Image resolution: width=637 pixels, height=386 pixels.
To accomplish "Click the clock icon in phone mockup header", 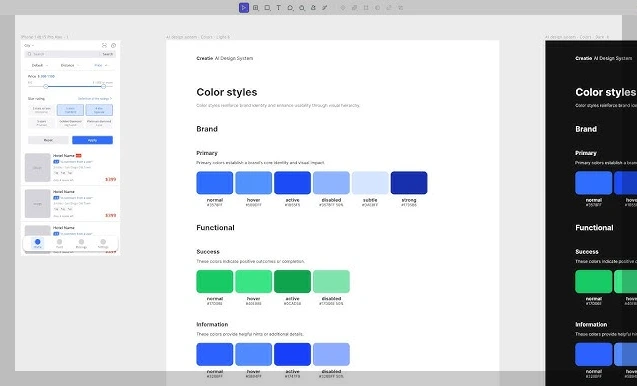I will 113,46.
